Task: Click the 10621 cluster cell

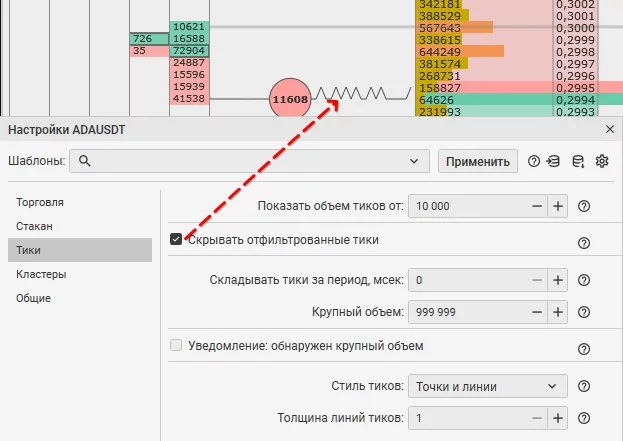Action: [x=189, y=27]
